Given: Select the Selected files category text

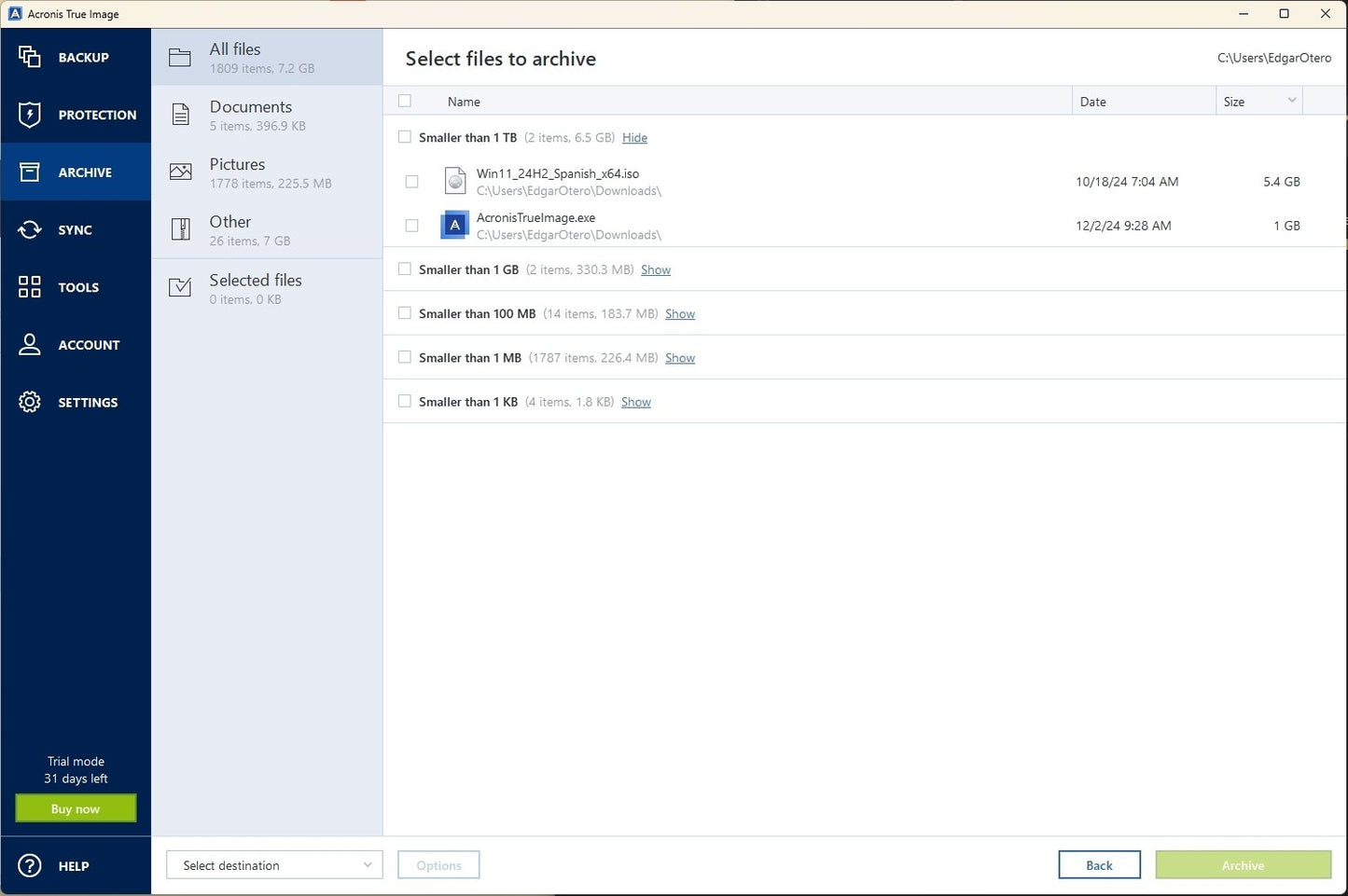Looking at the screenshot, I should click(256, 280).
